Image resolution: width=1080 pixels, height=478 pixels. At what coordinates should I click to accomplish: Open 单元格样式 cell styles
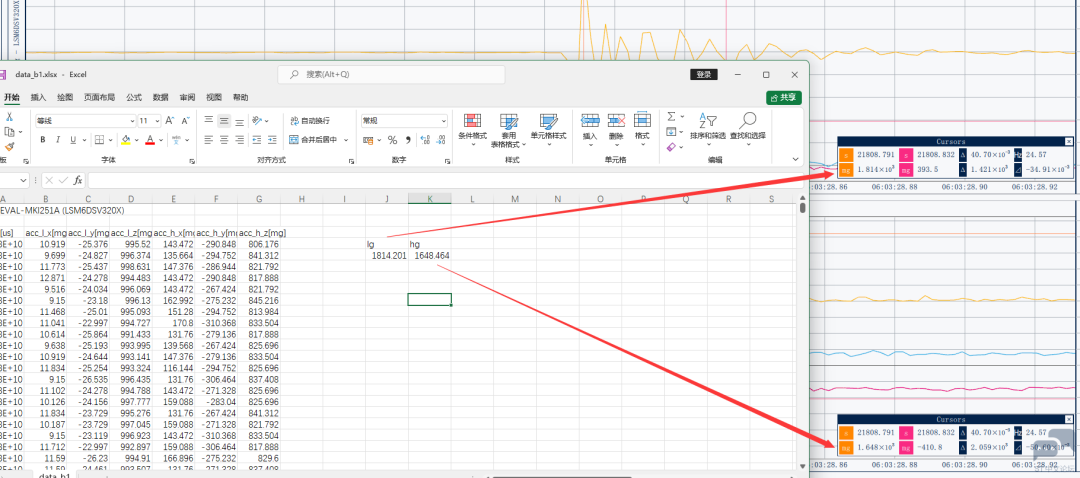(548, 129)
